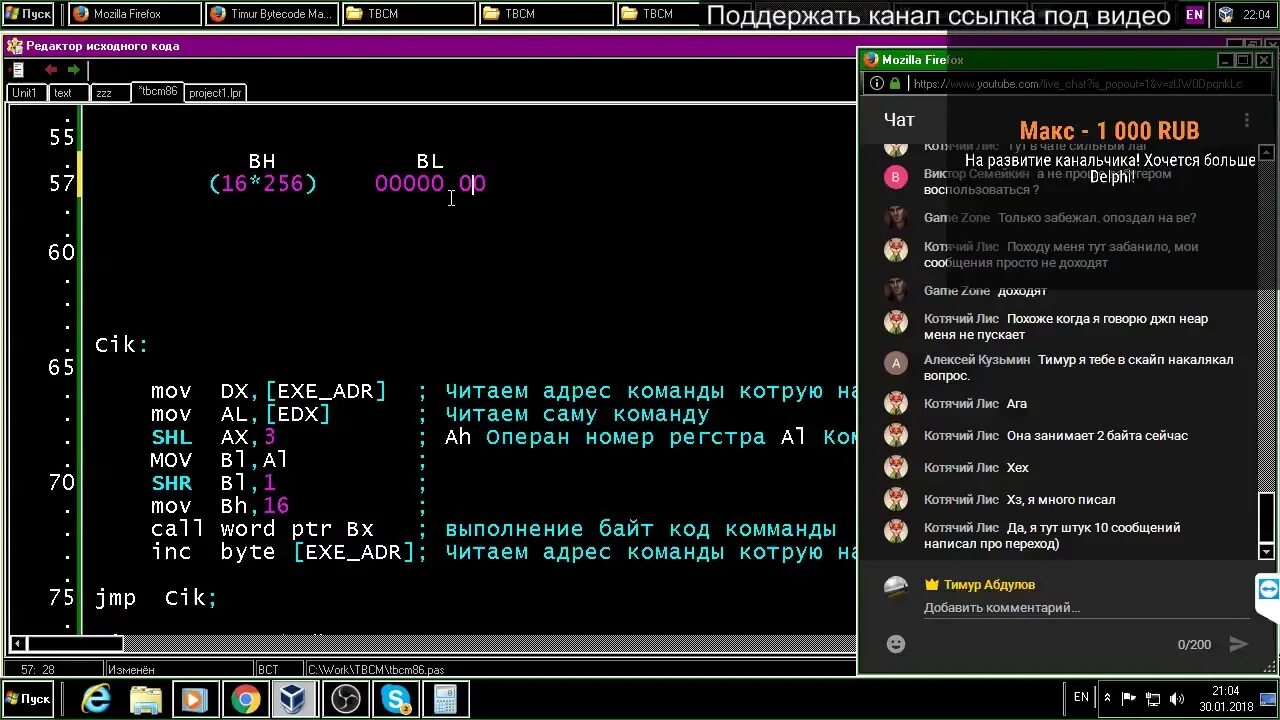The height and width of the screenshot is (720, 1280).
Task: Open the calculator taskbar icon
Action: (x=446, y=699)
